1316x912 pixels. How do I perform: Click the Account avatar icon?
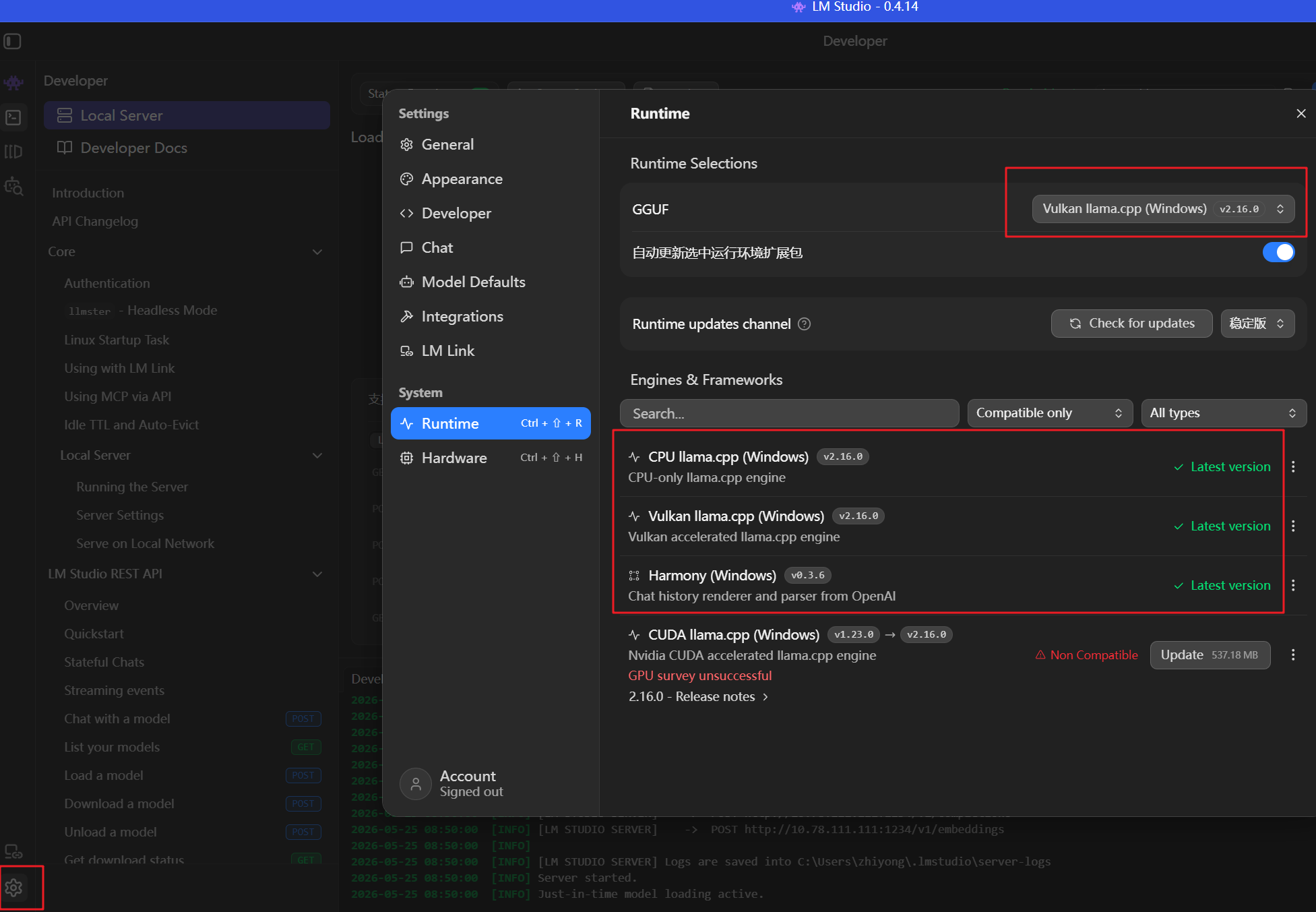point(416,784)
